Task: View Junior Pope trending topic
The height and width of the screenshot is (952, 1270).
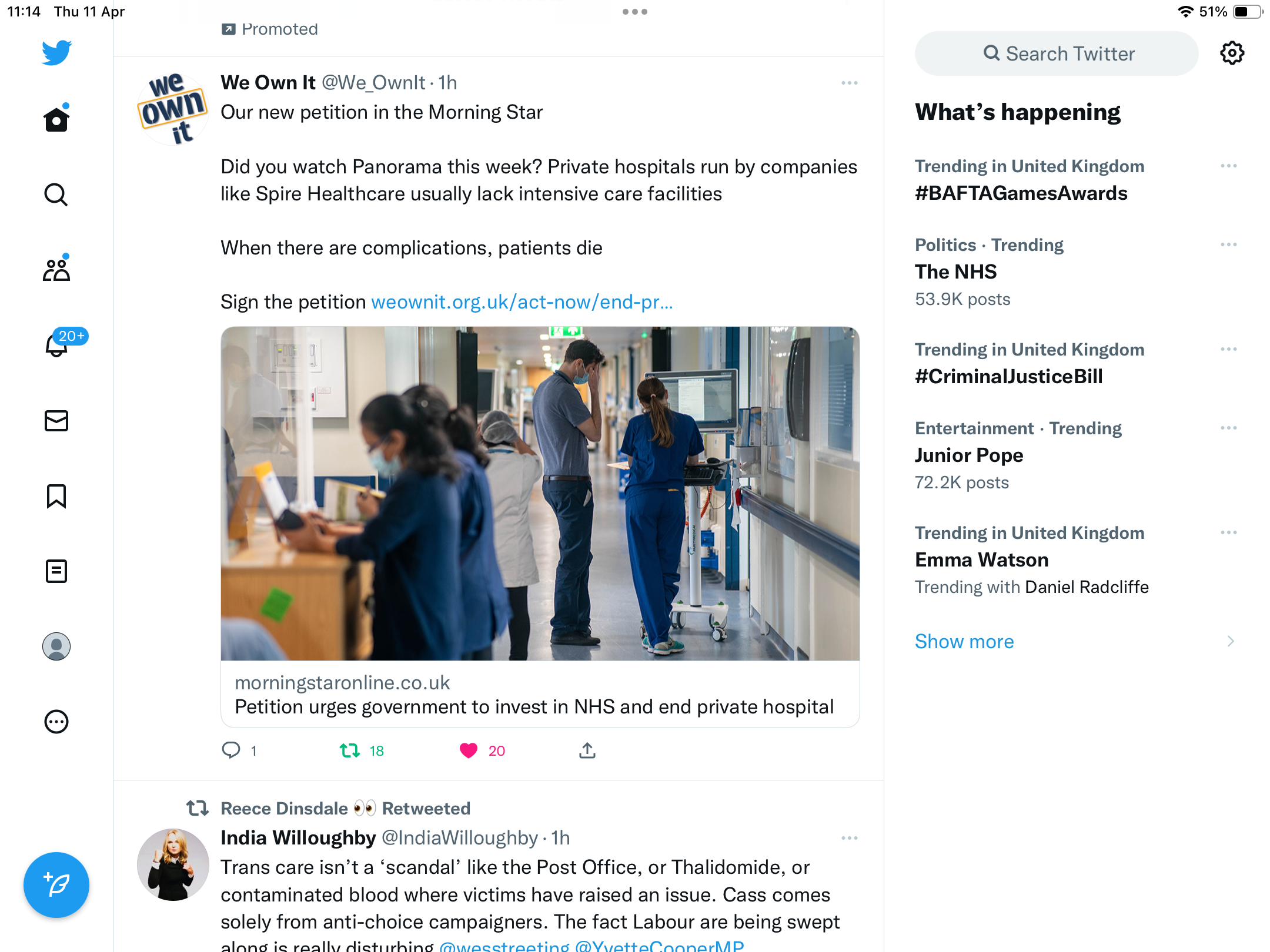Action: 969,455
